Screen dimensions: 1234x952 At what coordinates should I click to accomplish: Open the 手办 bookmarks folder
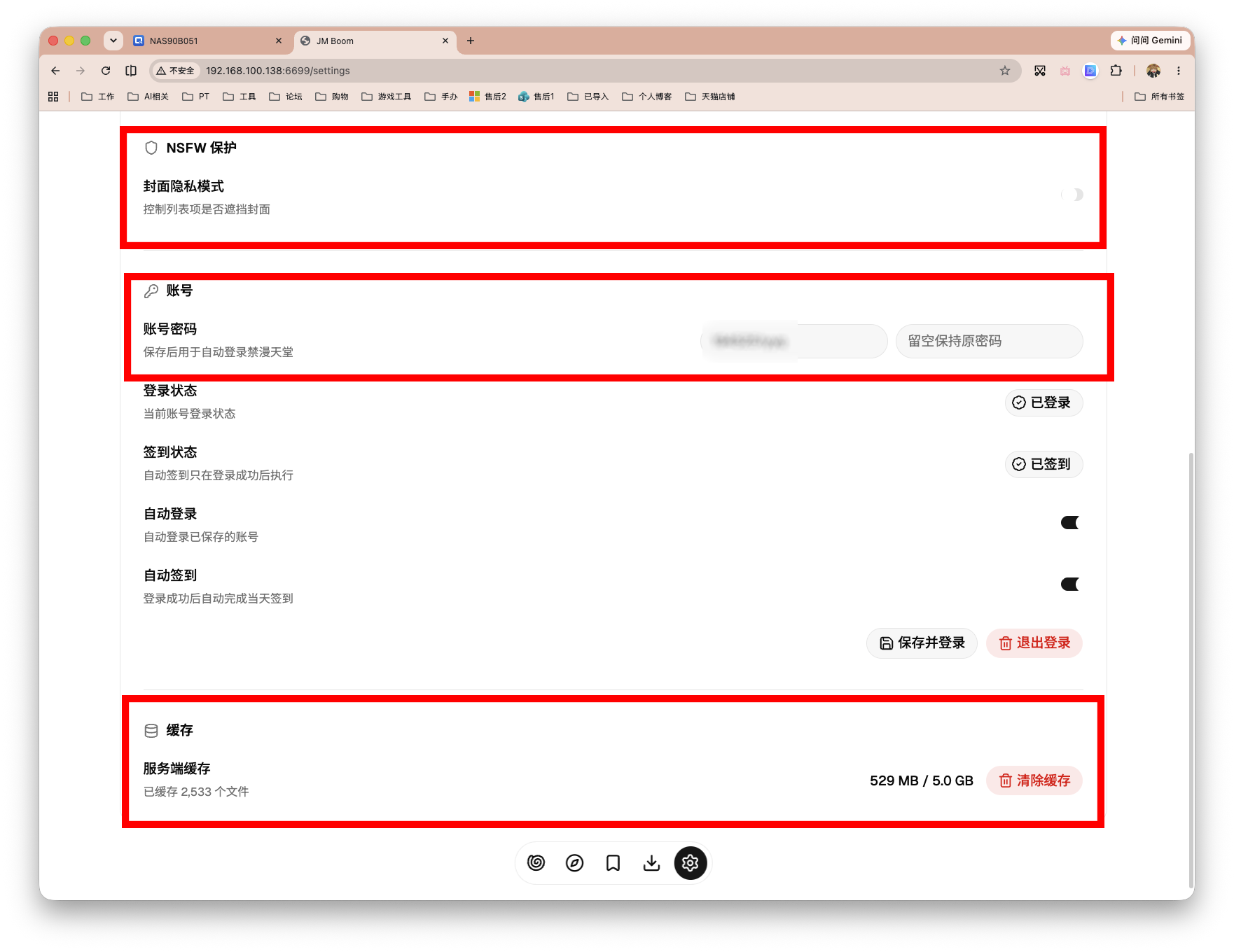tap(441, 97)
